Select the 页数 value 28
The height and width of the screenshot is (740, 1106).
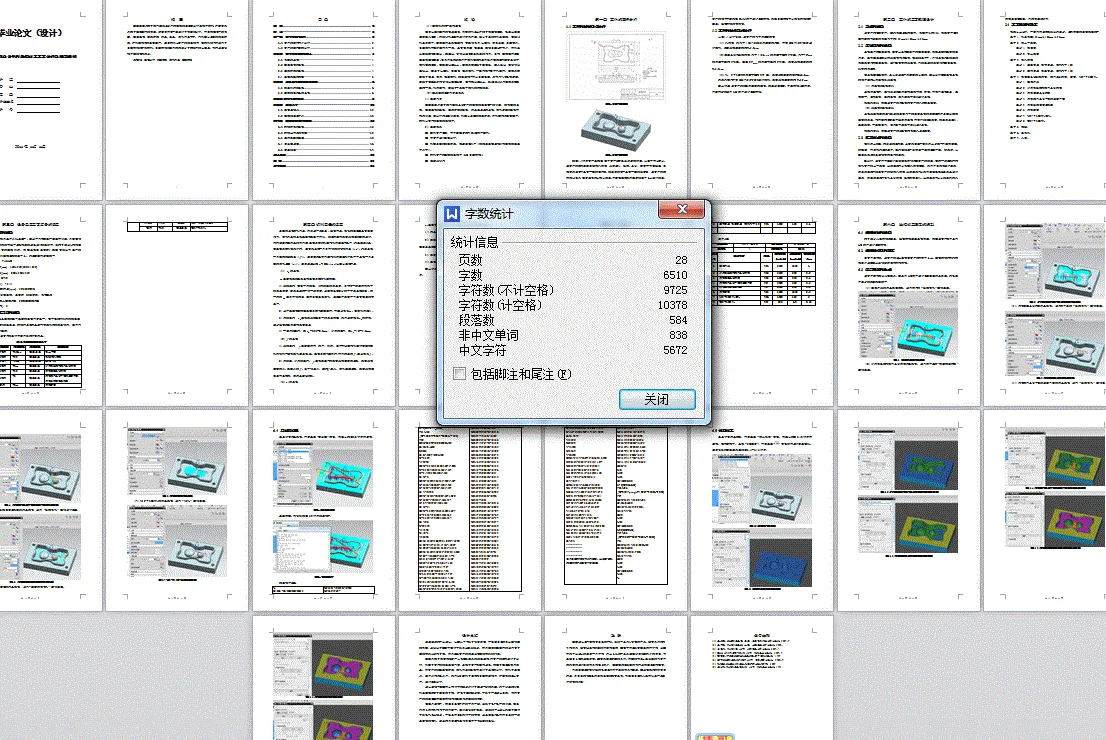tap(681, 260)
